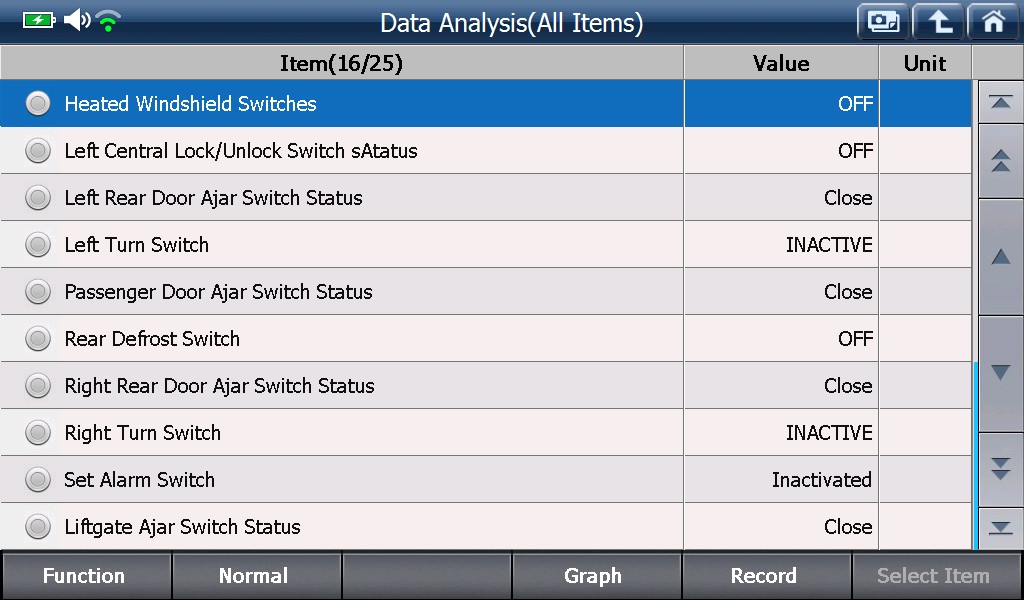The image size is (1024, 600).
Task: Jump to top of list arrow
Action: 1000,102
